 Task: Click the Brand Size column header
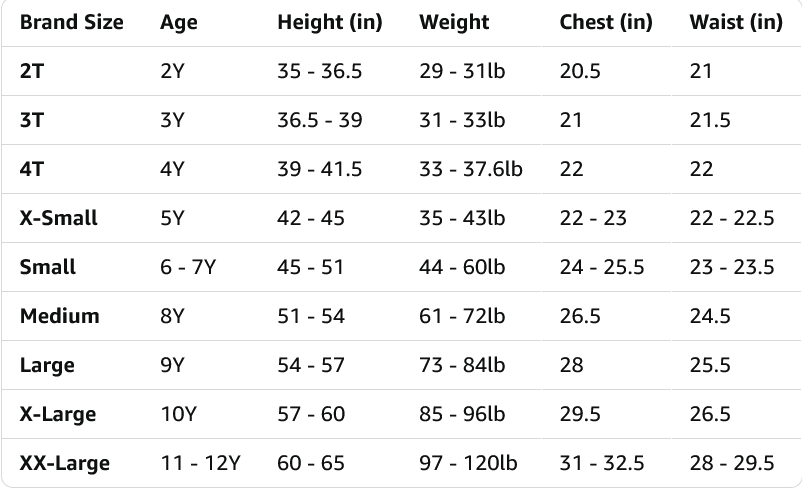71,22
